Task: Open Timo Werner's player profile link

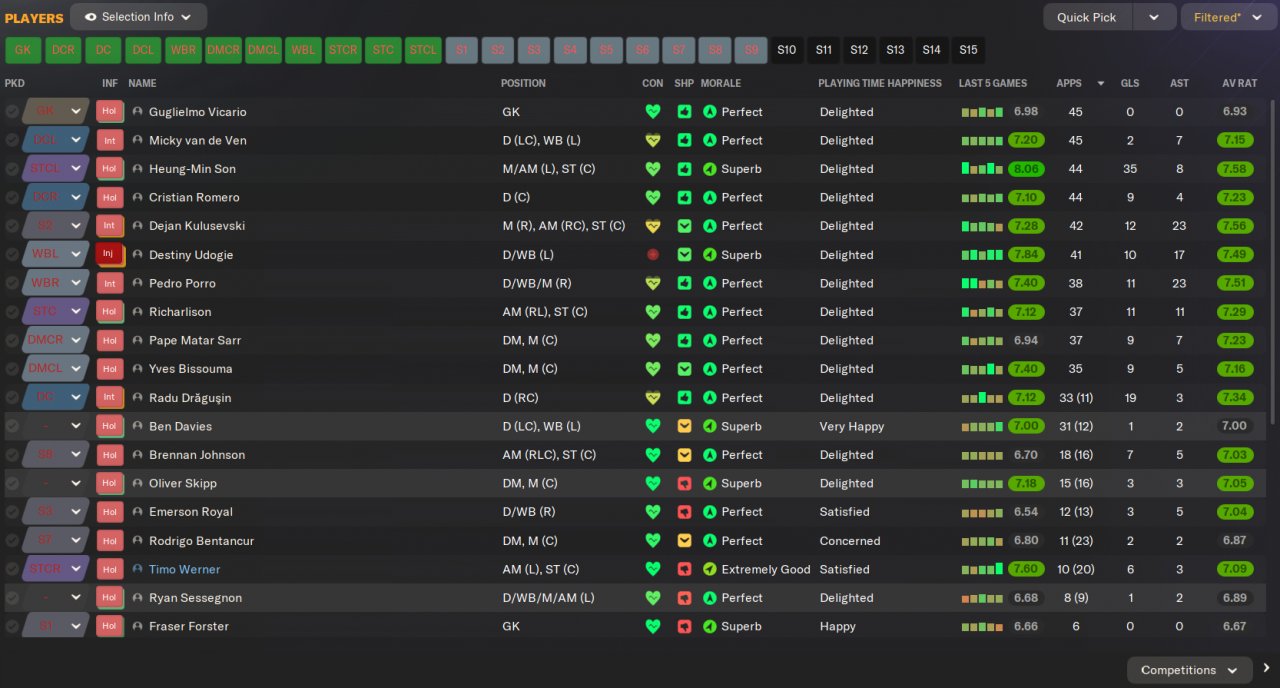Action: 184,569
